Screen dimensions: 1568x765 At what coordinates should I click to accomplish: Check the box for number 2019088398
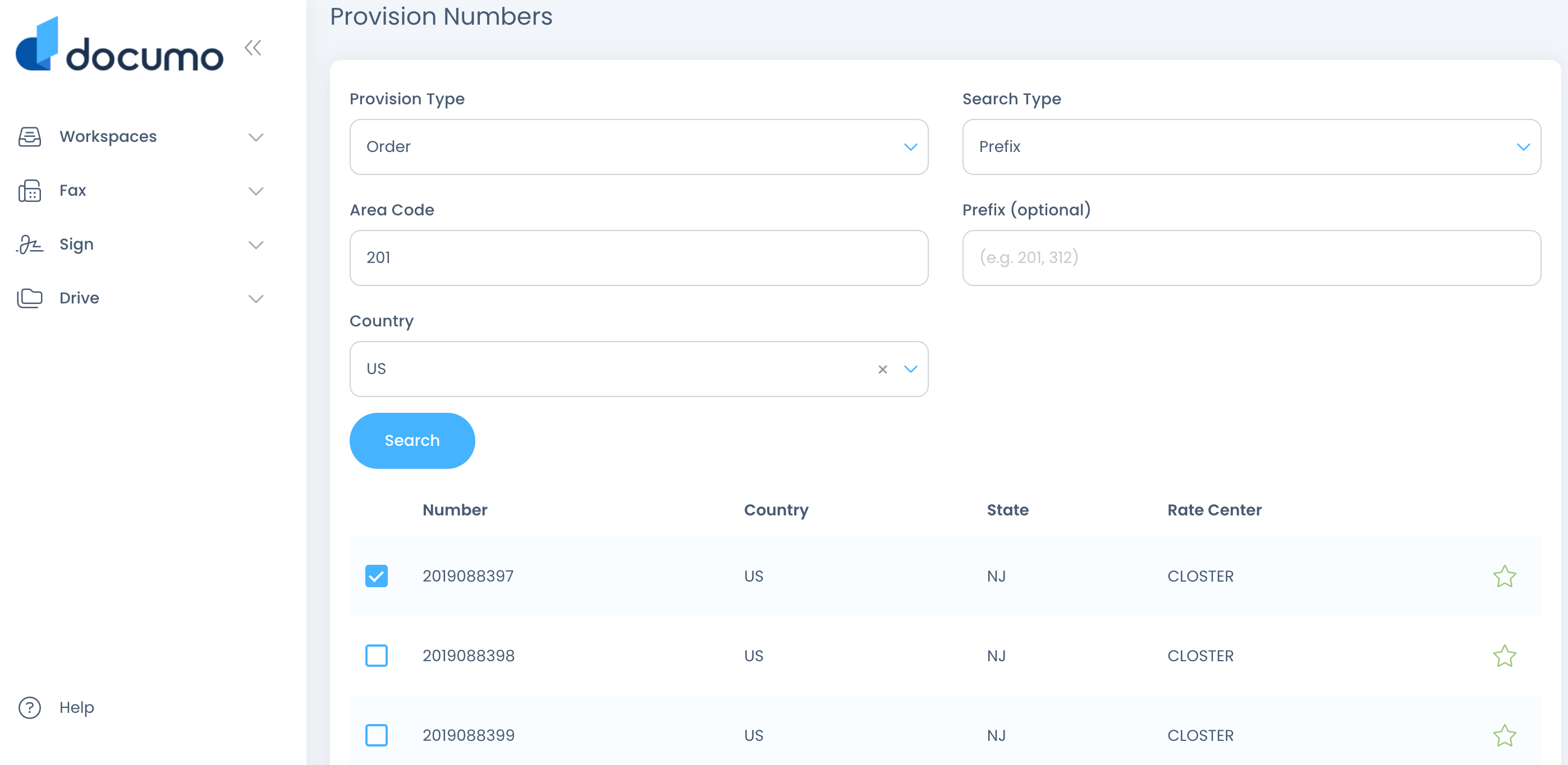click(377, 656)
